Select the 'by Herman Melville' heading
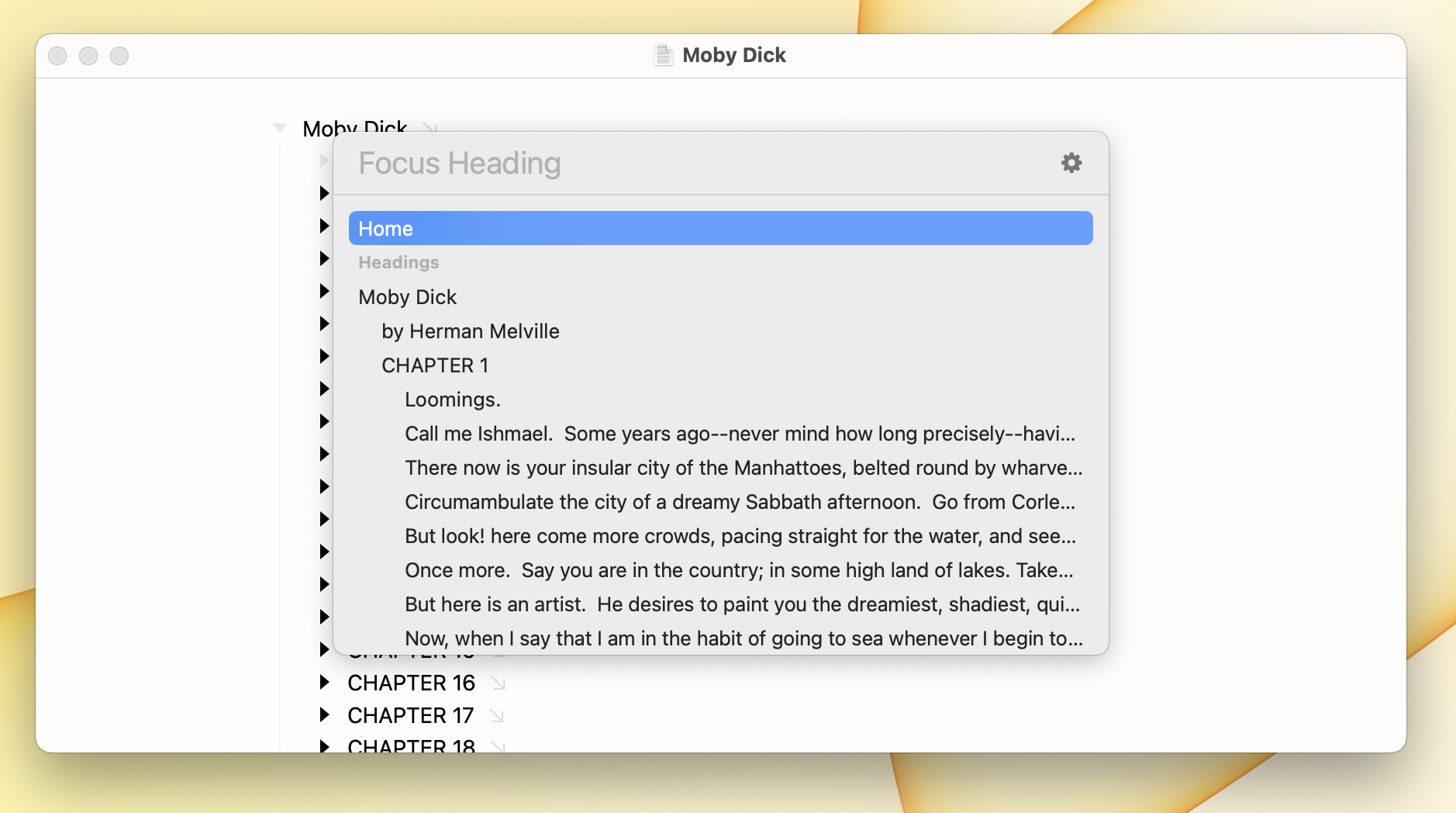The height and width of the screenshot is (813, 1456). tap(721, 331)
